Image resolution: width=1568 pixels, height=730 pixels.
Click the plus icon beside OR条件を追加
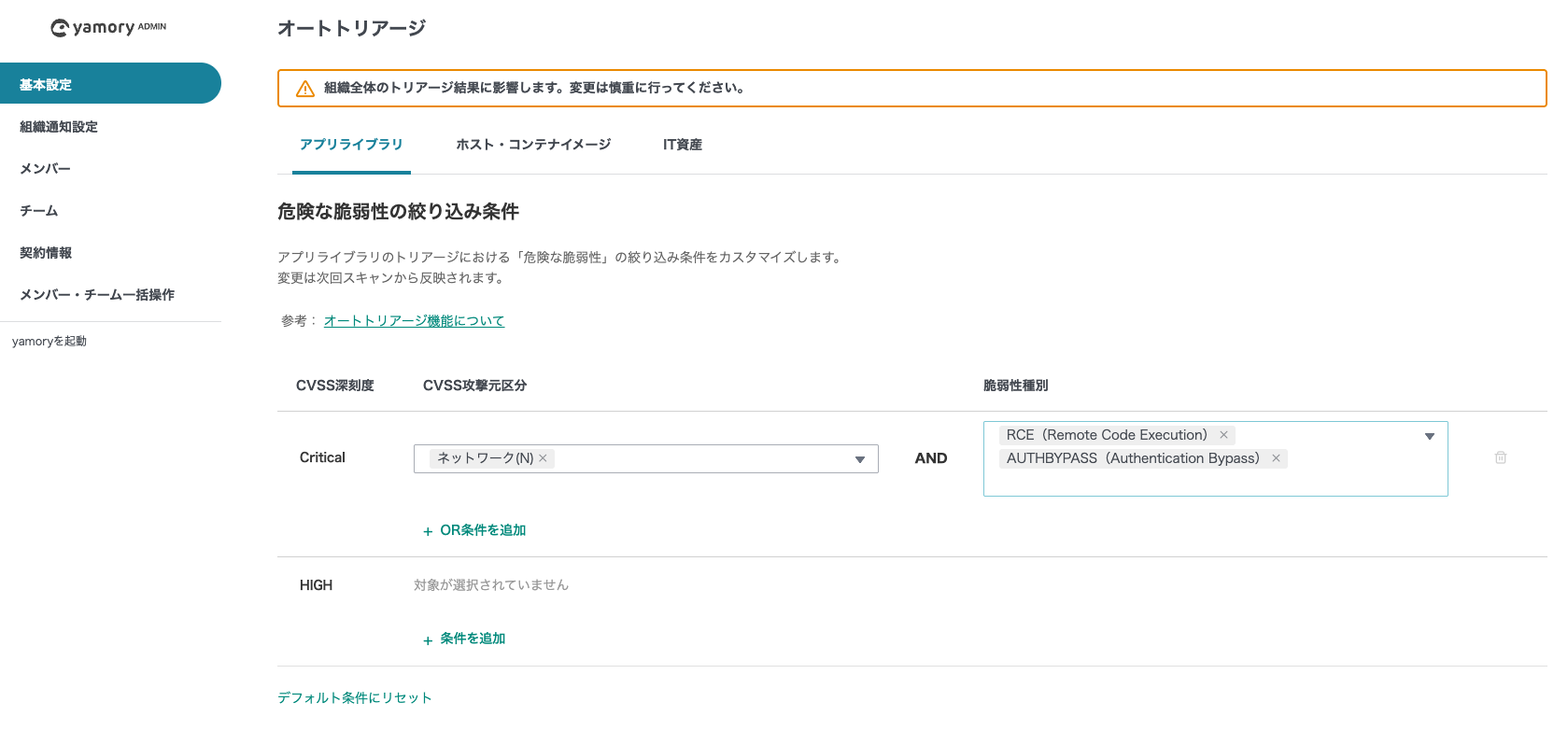click(x=428, y=531)
